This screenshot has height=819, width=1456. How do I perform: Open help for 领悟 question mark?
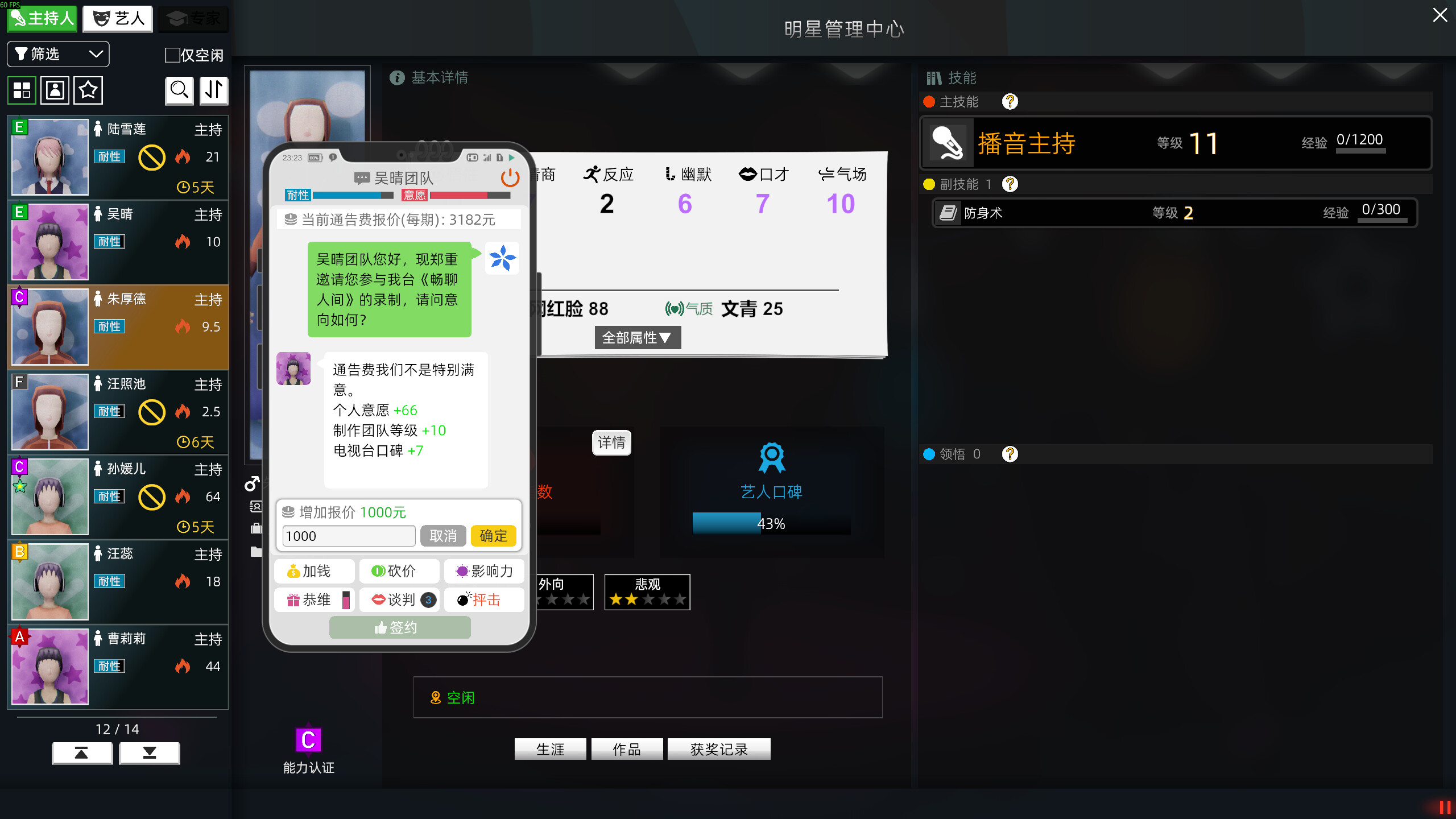tap(1010, 454)
